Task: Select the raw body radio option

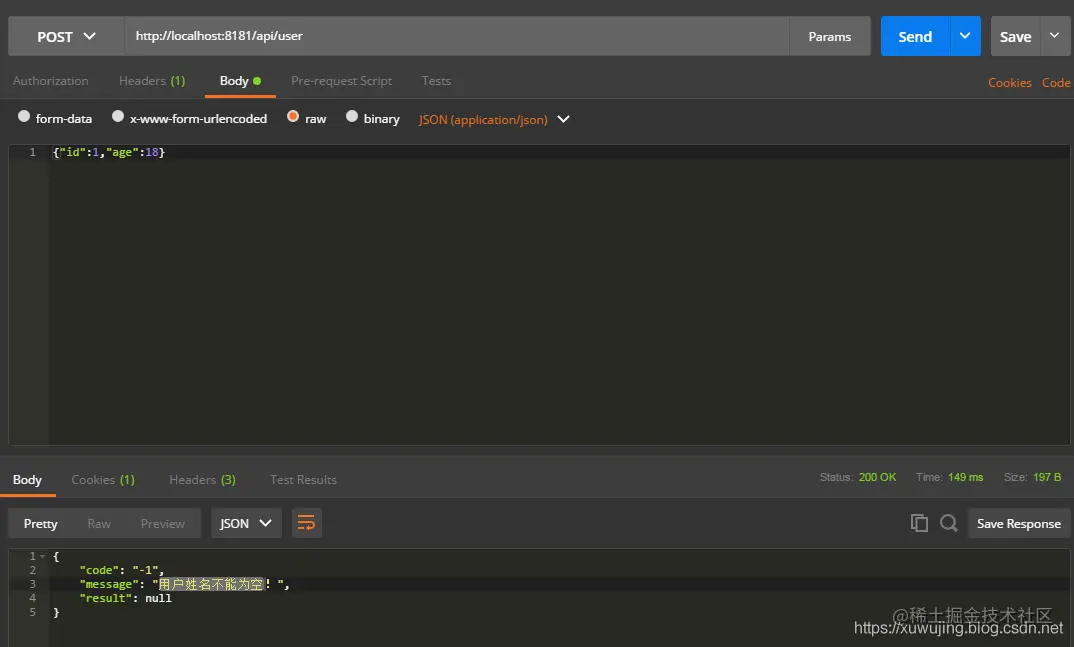Action: (x=293, y=116)
